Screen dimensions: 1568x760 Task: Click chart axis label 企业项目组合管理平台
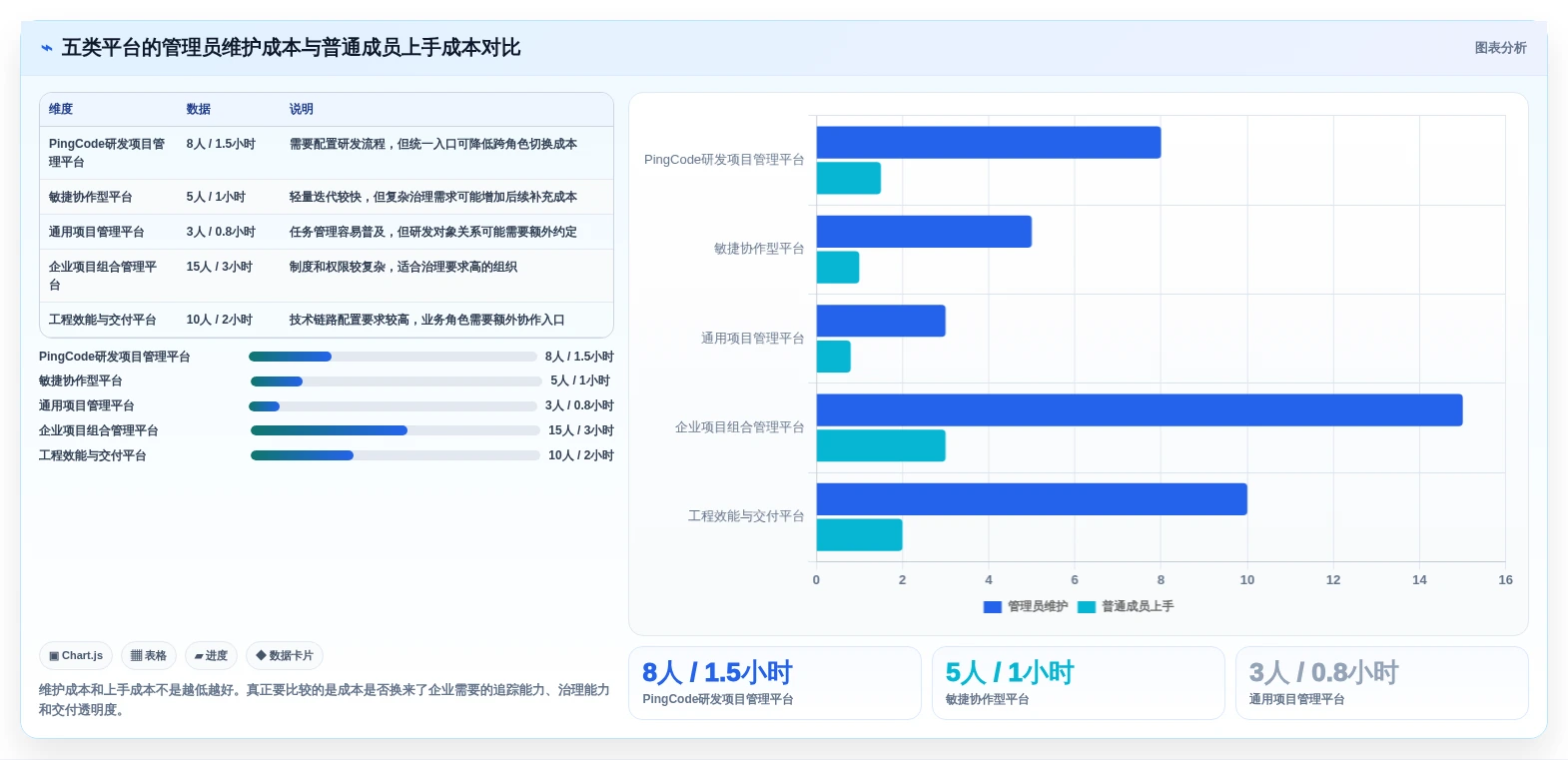(x=740, y=427)
